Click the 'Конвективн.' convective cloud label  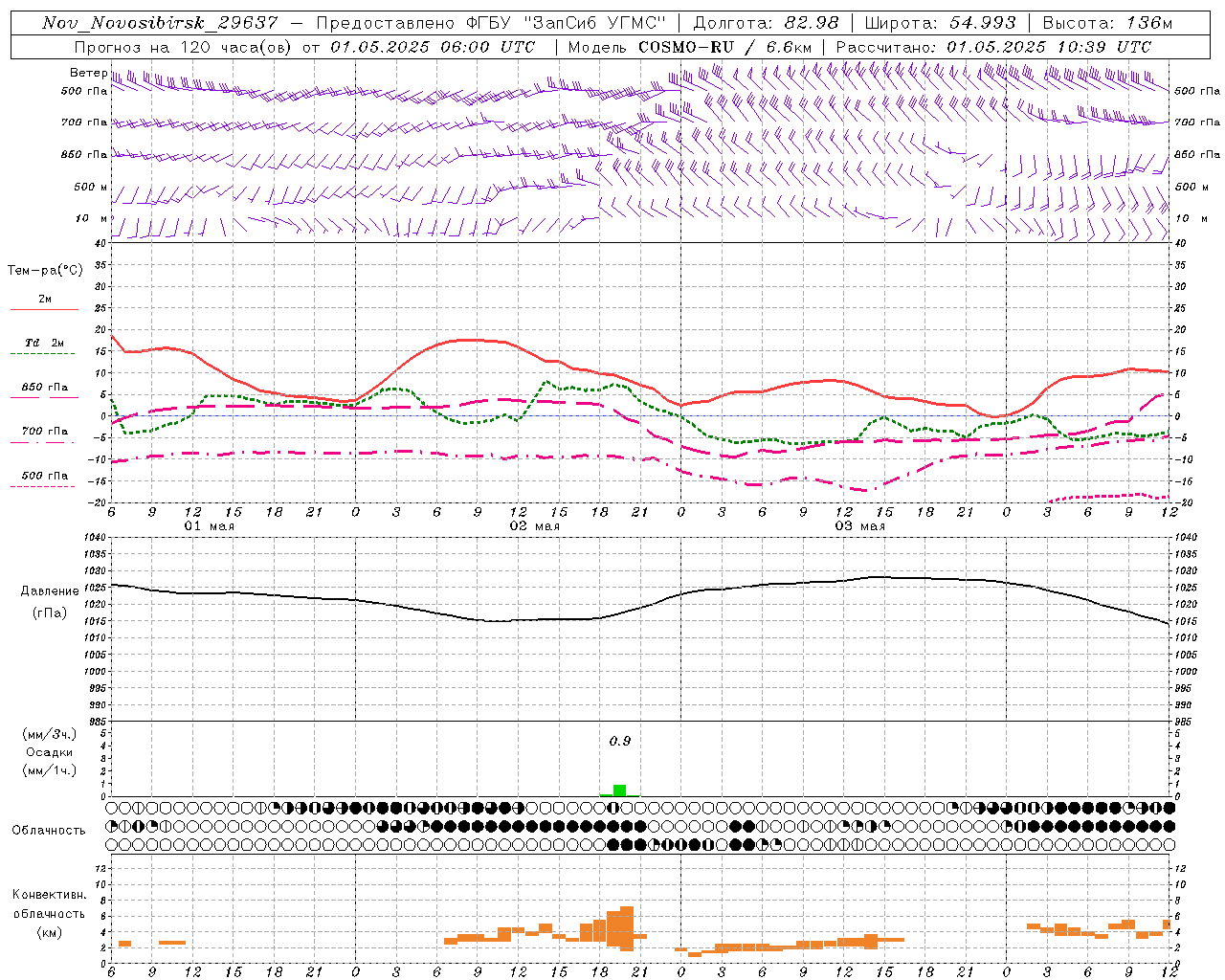point(50,895)
